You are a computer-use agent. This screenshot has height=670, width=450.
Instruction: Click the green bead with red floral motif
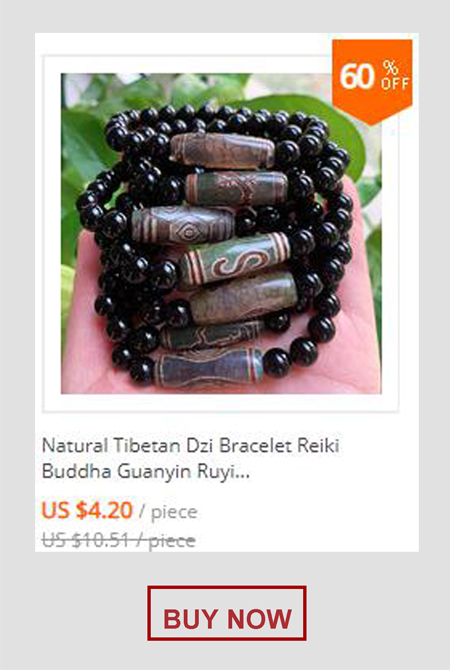click(237, 188)
